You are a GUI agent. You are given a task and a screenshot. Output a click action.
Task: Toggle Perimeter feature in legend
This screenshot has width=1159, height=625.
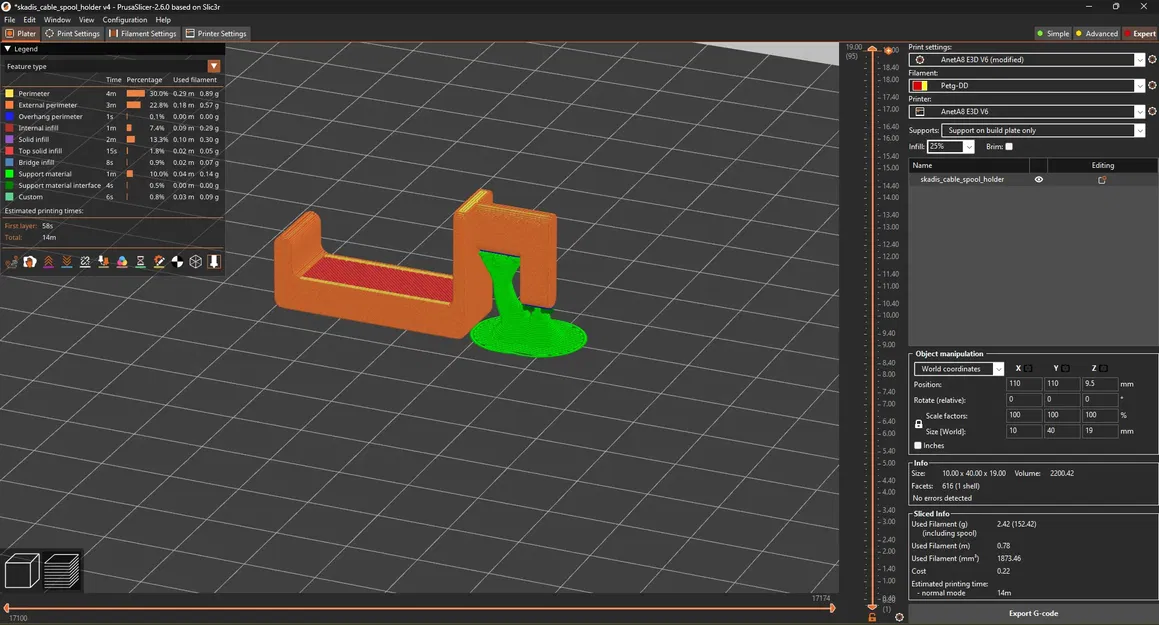click(111, 94)
